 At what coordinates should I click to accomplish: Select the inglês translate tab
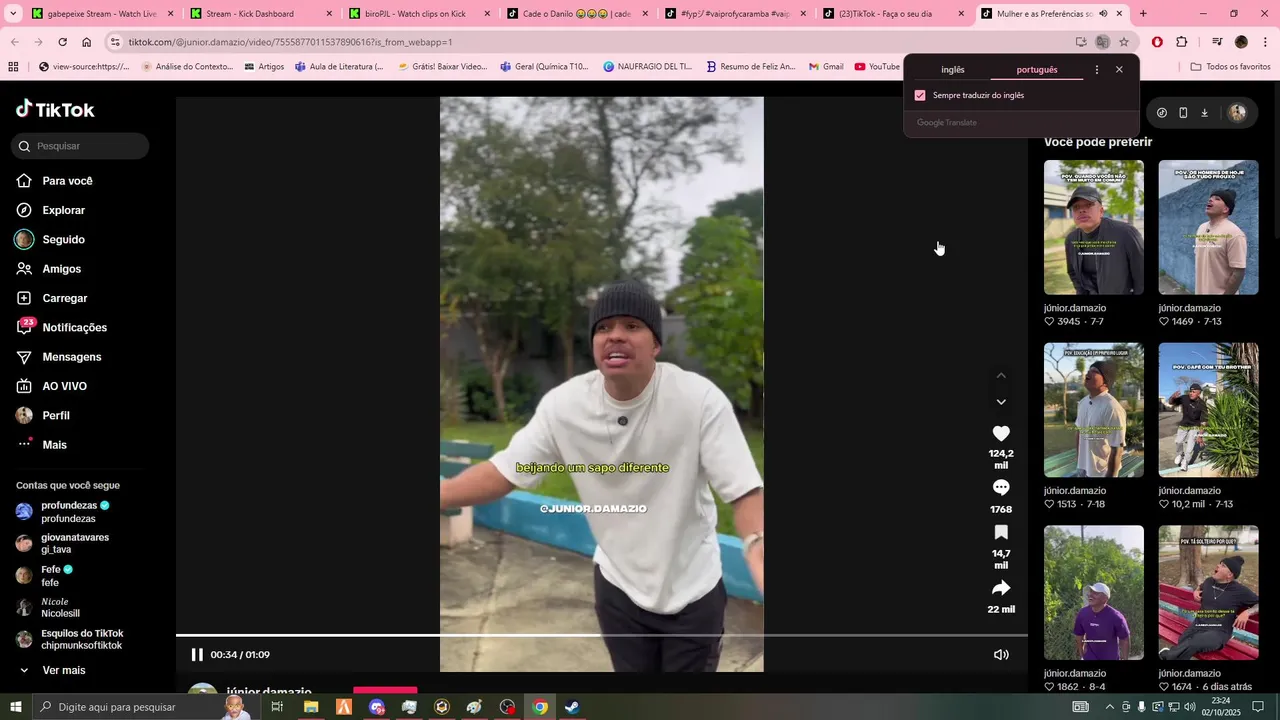953,70
